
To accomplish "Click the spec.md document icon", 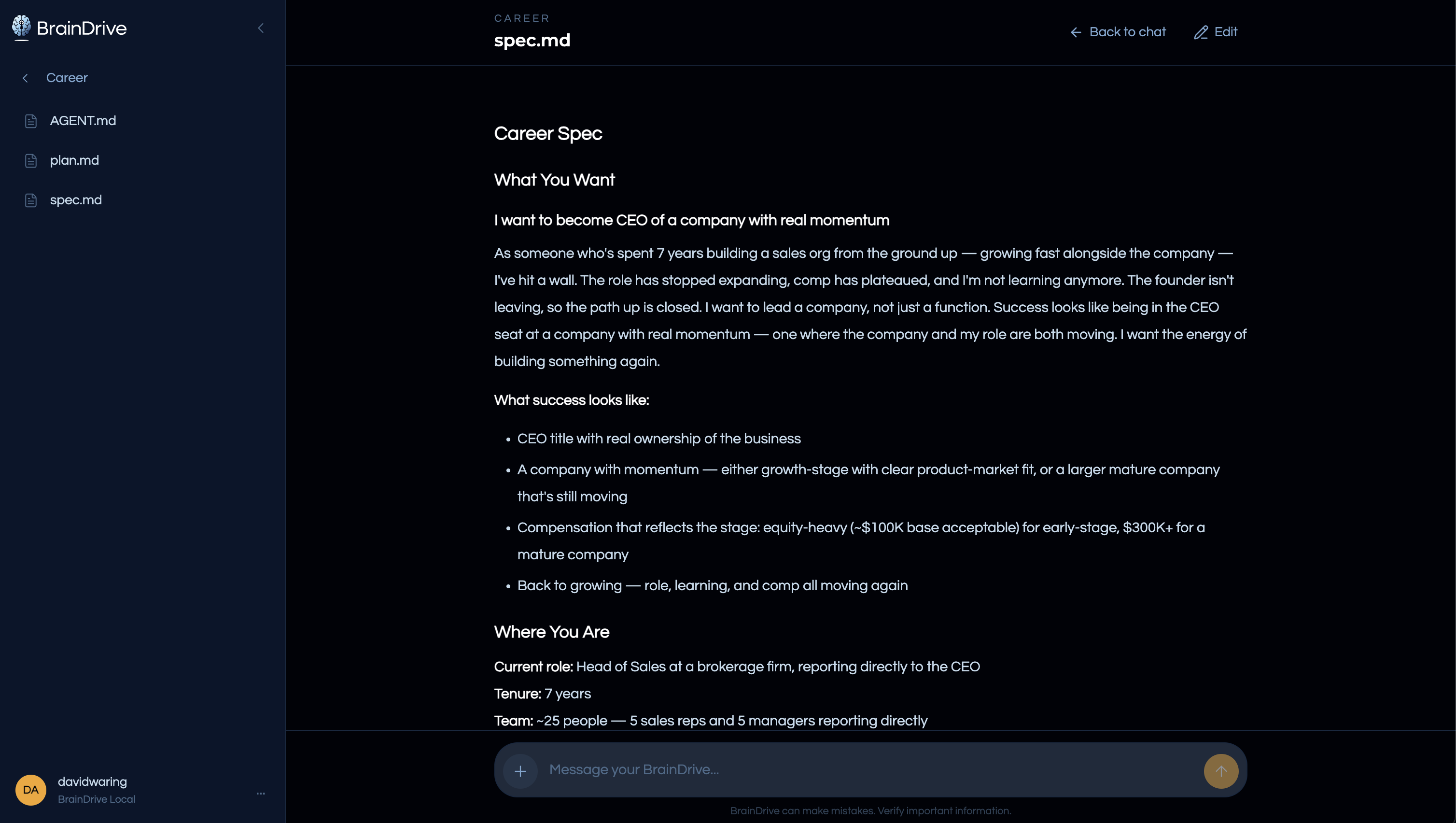I will click(x=31, y=200).
